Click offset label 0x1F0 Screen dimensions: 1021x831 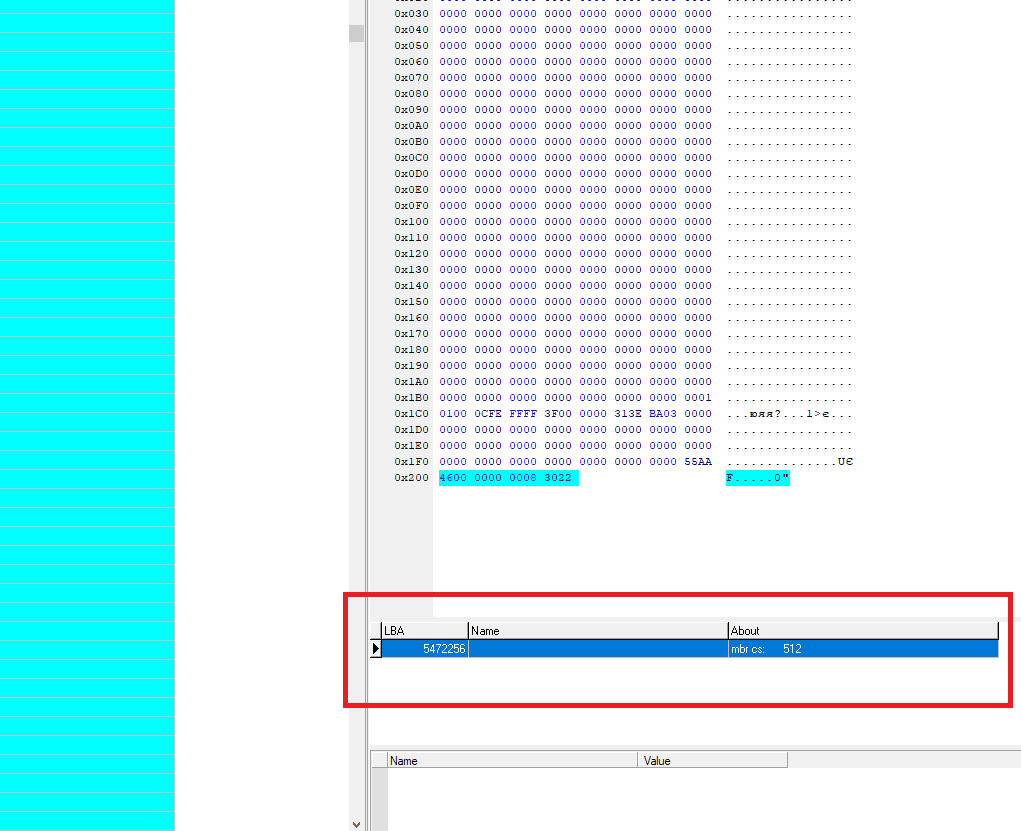(412, 462)
